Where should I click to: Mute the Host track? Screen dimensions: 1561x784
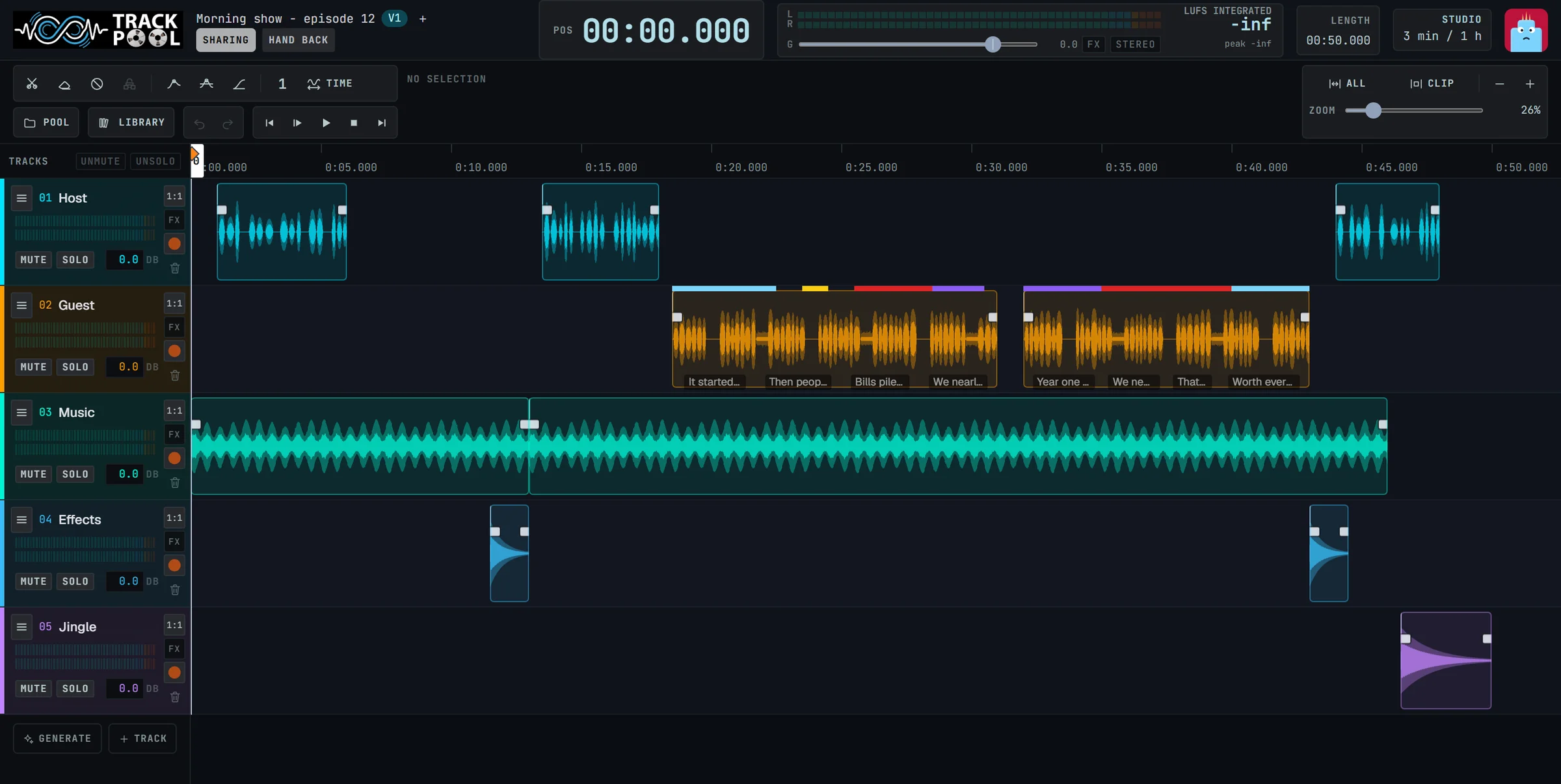coord(33,260)
